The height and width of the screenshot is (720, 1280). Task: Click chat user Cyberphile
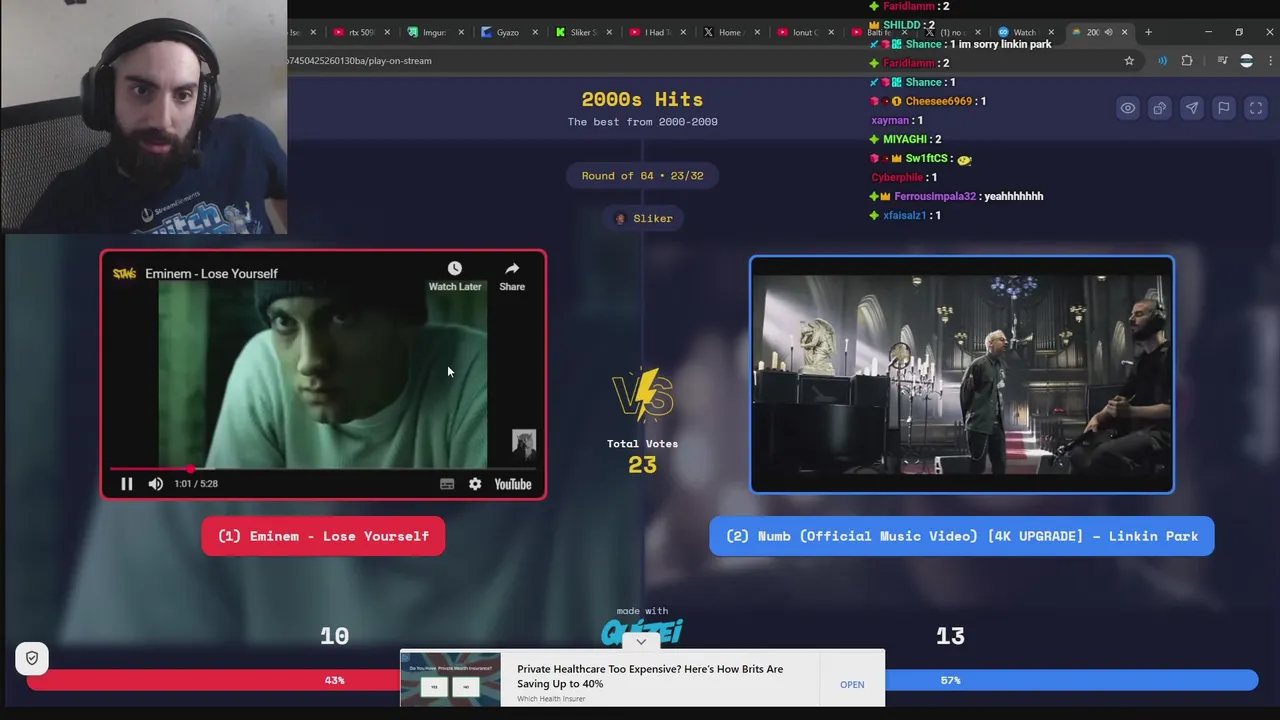896,178
